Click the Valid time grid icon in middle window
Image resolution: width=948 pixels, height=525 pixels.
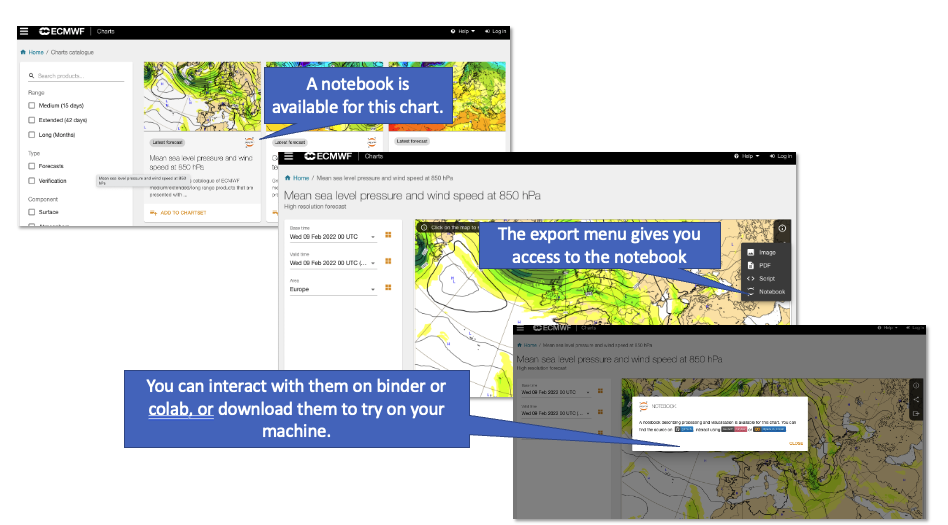coord(388,261)
